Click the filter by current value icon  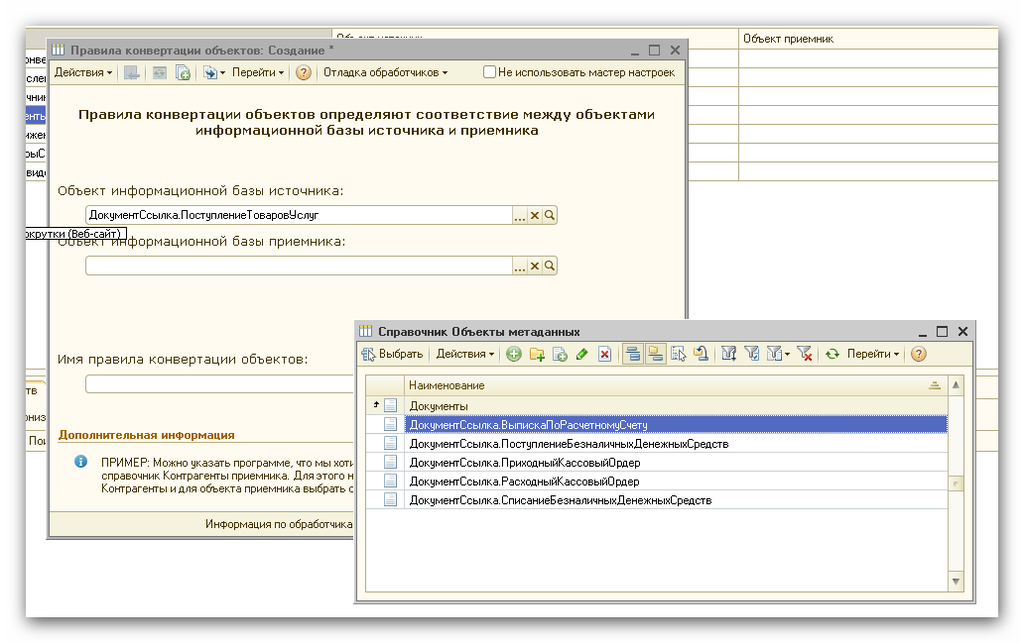point(752,354)
